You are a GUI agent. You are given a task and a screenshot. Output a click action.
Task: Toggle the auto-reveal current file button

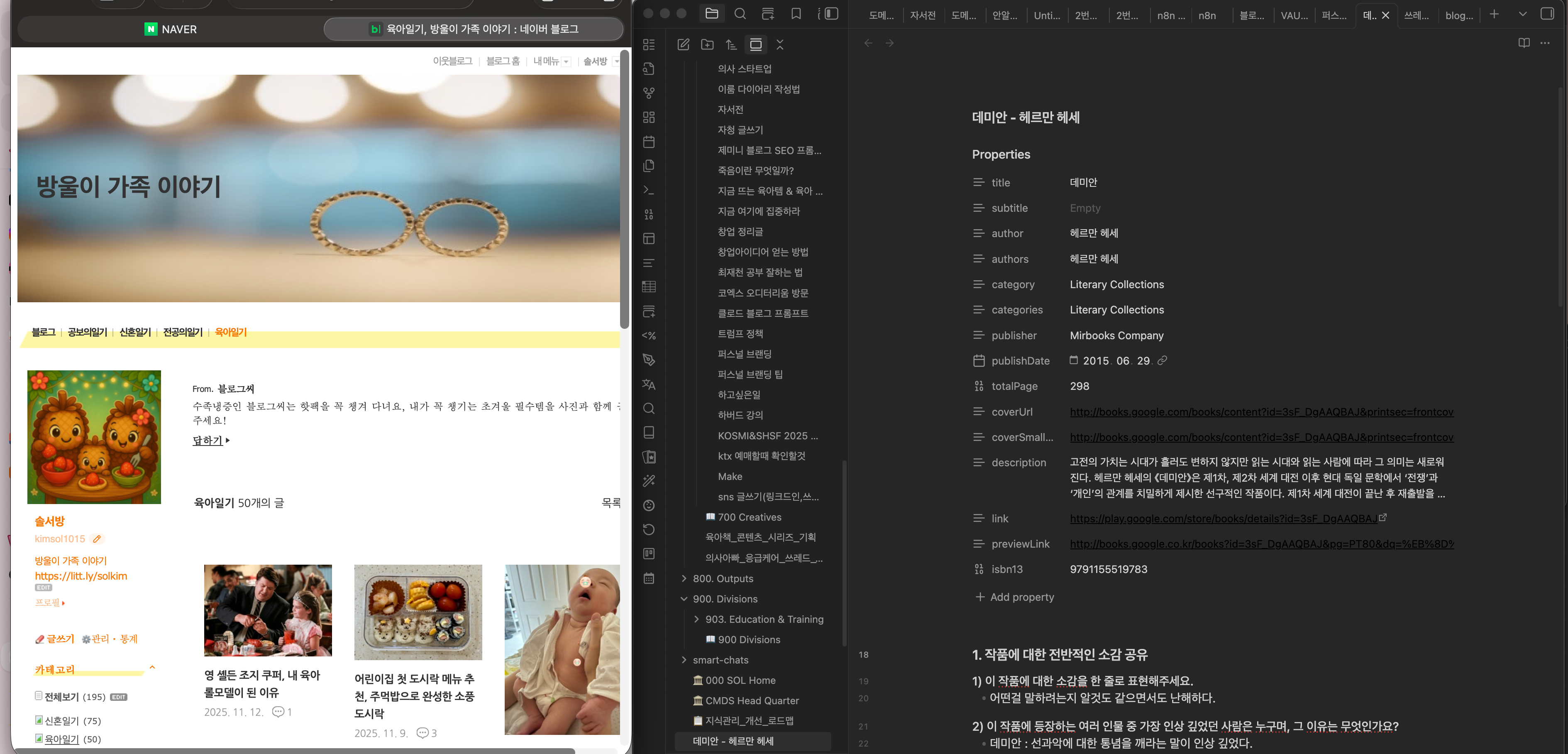(x=755, y=44)
